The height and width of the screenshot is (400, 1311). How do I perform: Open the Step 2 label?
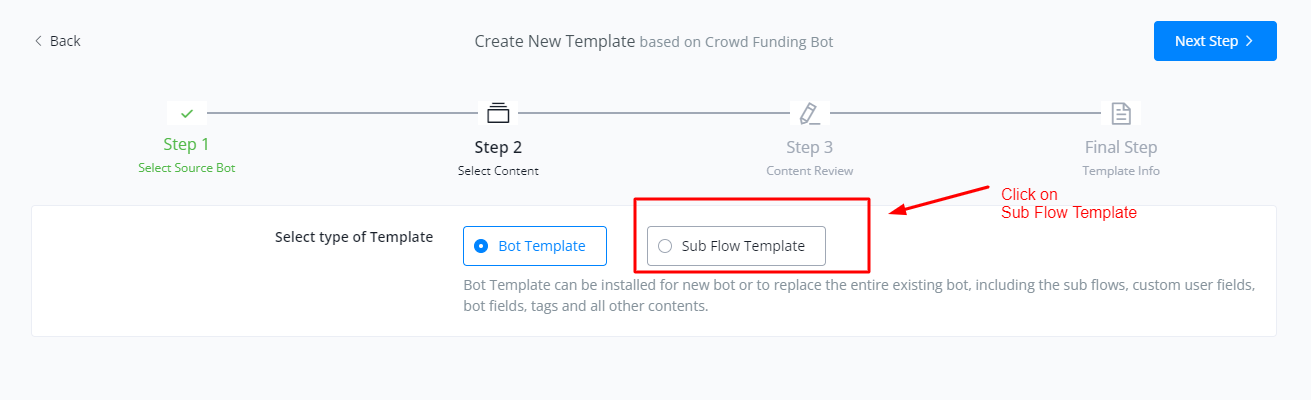point(498,148)
